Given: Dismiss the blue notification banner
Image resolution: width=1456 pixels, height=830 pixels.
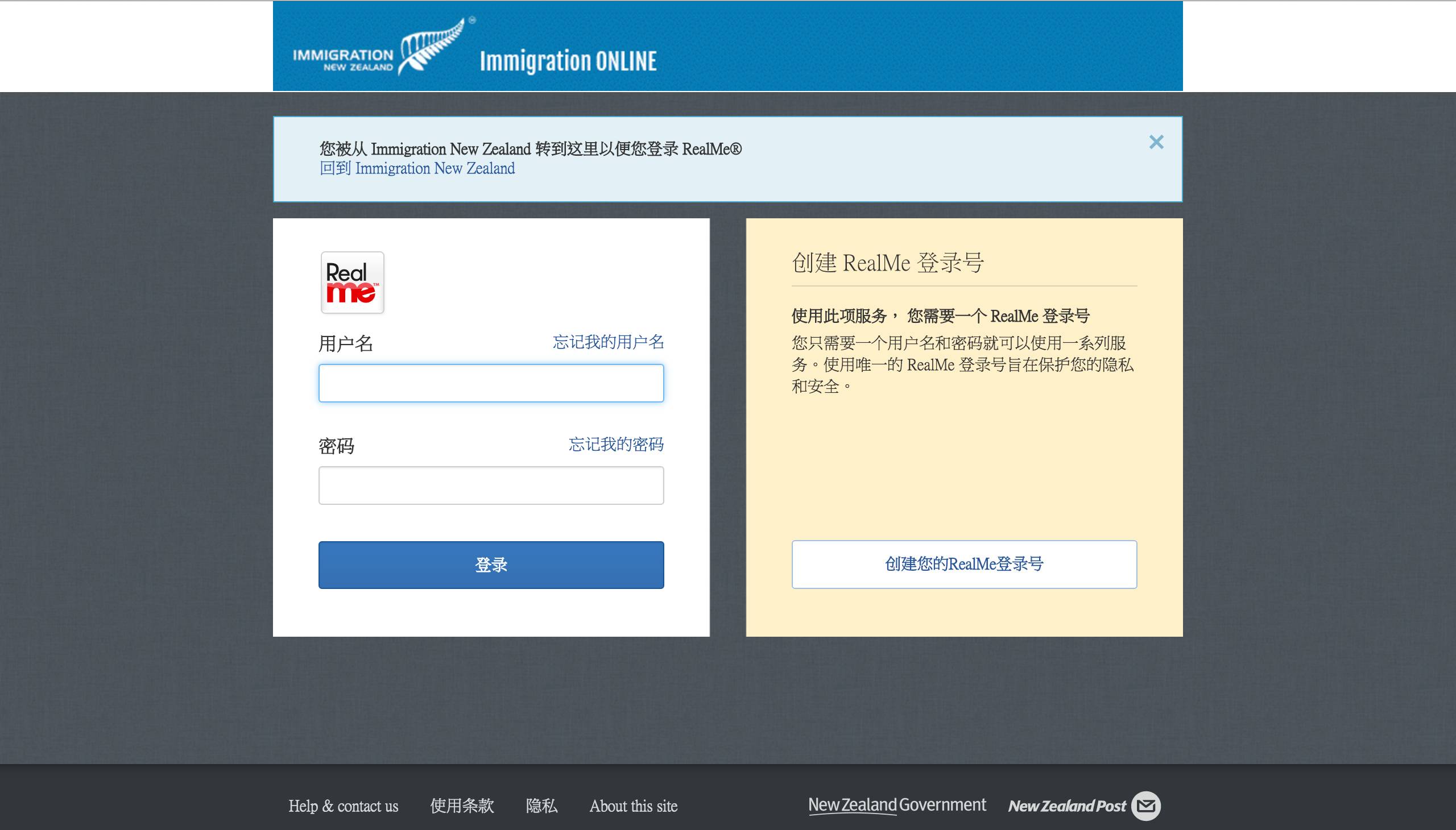Looking at the screenshot, I should click(1156, 142).
